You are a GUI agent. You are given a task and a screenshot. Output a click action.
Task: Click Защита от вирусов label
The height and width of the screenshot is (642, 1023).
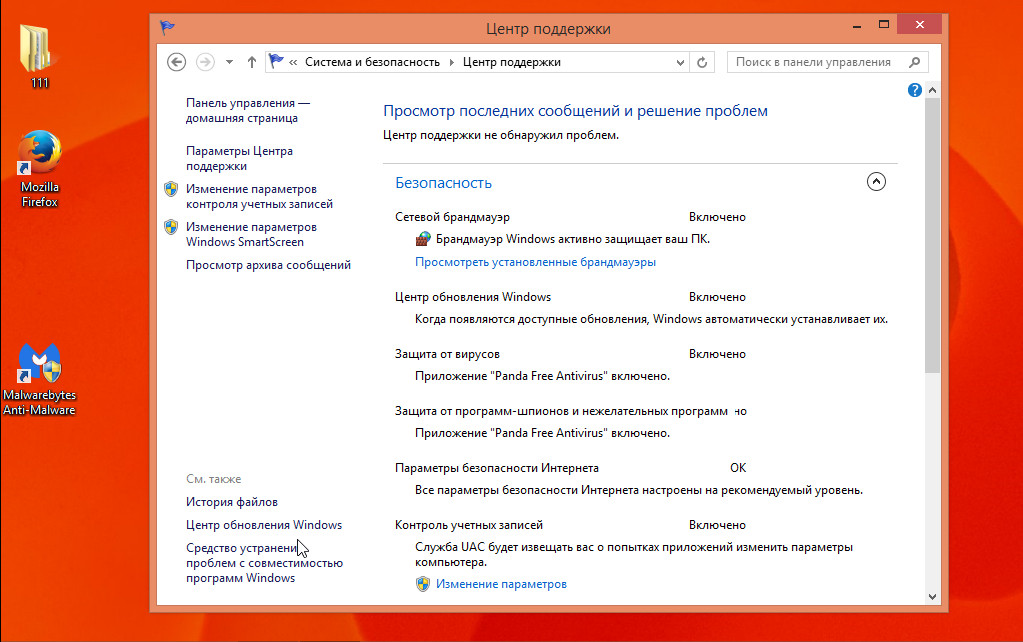[x=447, y=354]
